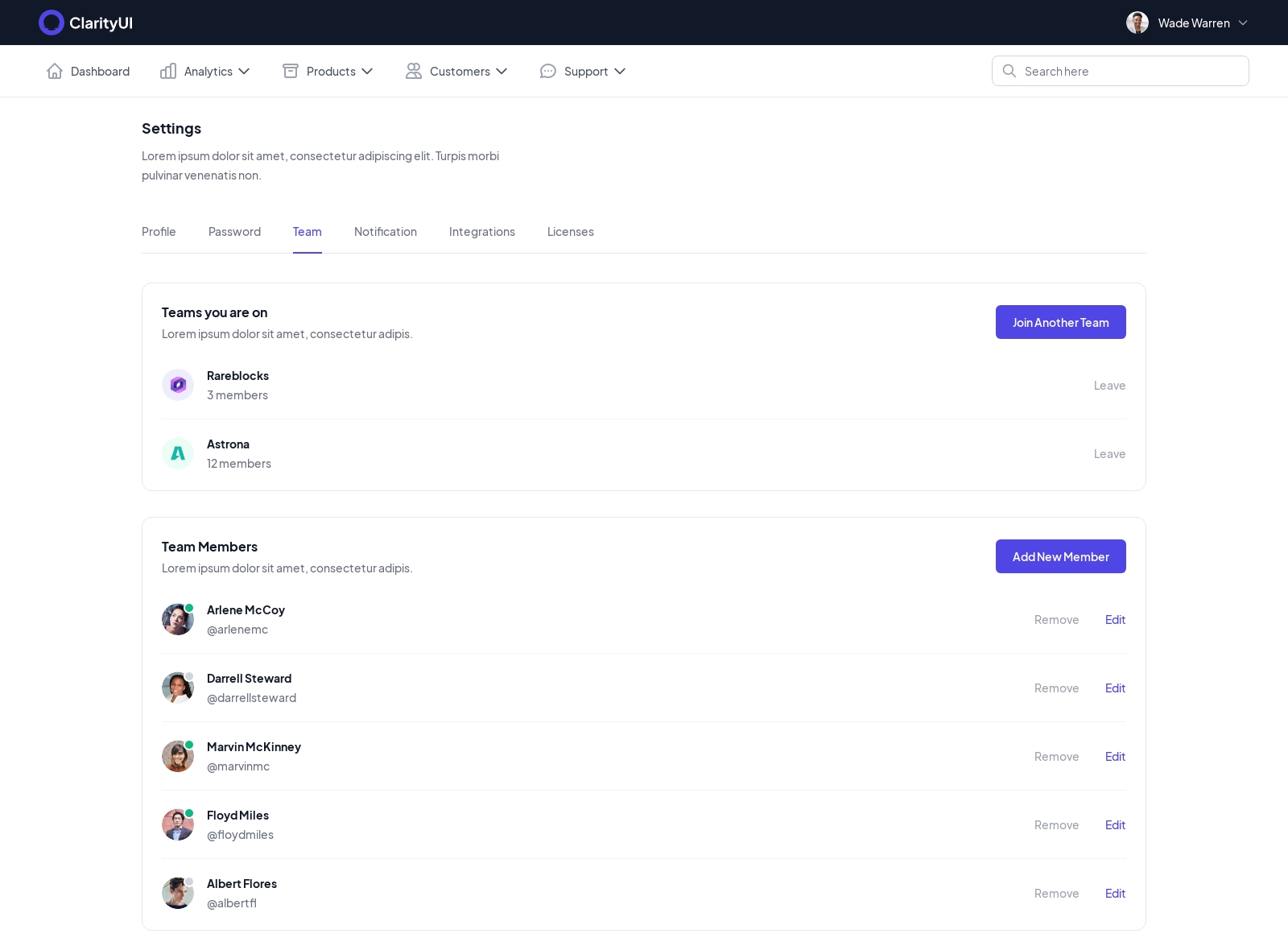1288x950 pixels.
Task: Click the Support chat bubble icon
Action: 548,71
